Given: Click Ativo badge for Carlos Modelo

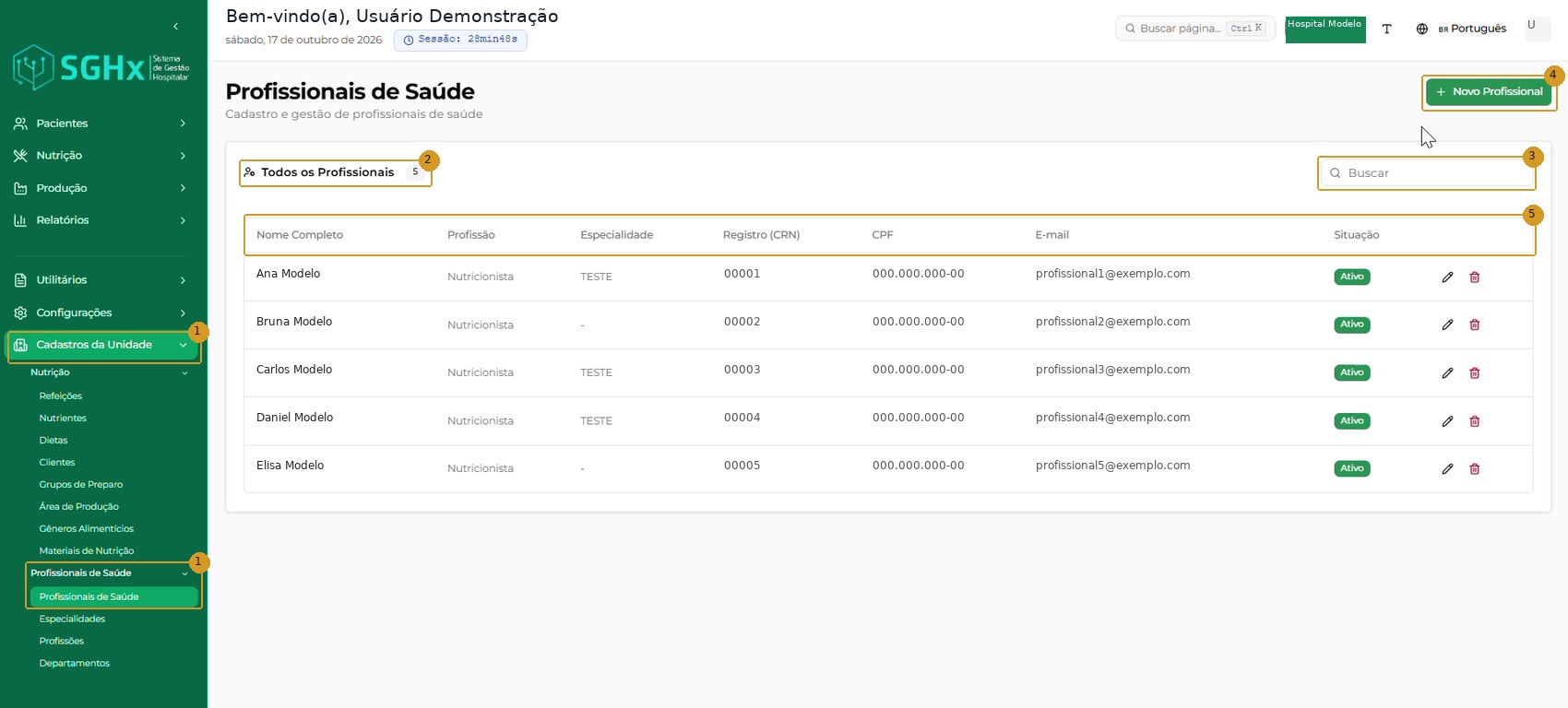Looking at the screenshot, I should tap(1352, 373).
